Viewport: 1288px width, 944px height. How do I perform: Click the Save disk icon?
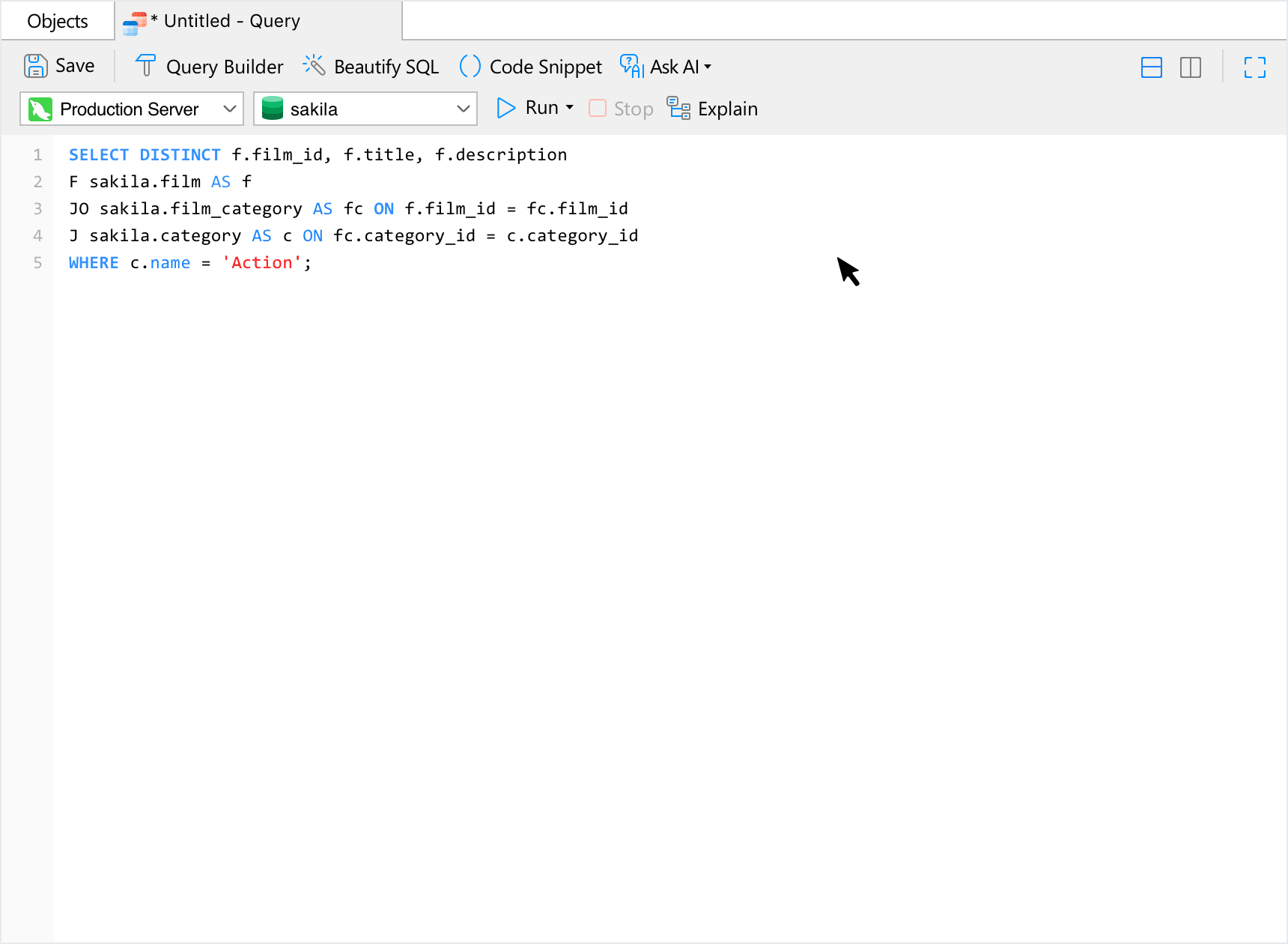[x=35, y=66]
